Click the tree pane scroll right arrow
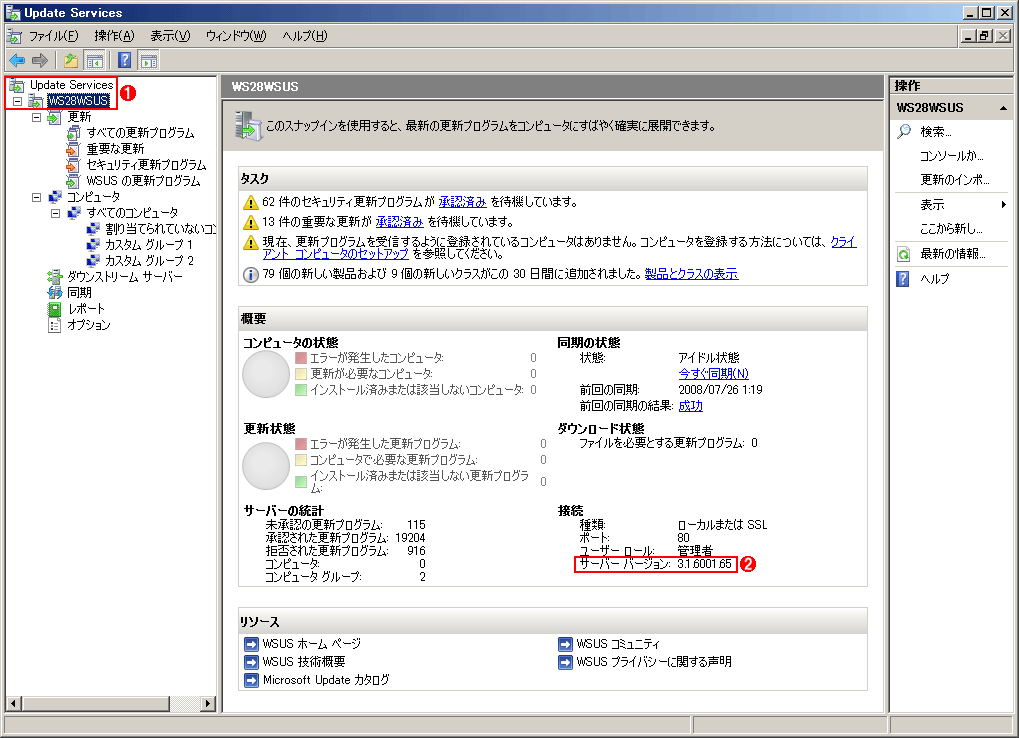 208,704
